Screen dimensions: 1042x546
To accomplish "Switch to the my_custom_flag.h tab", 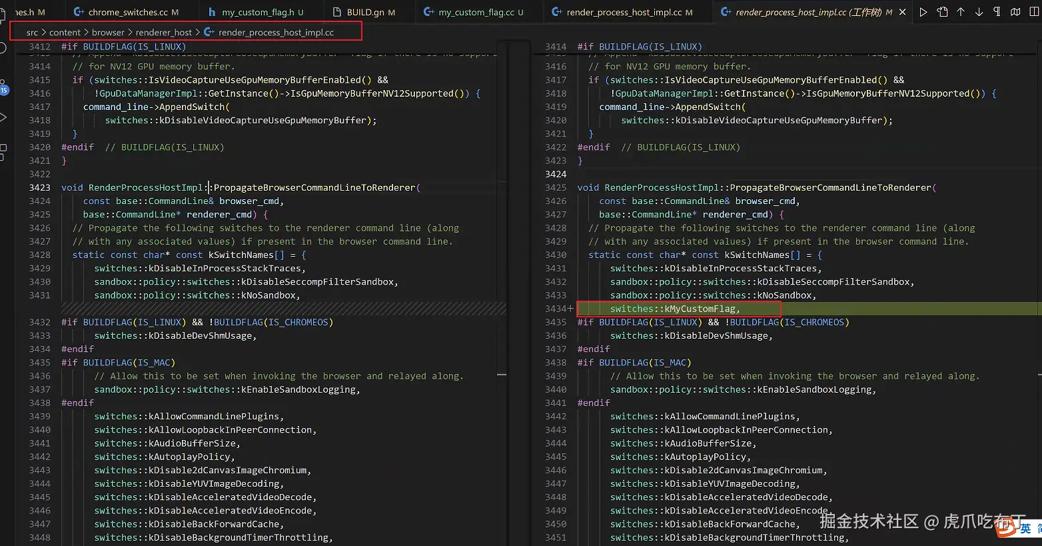I will click(x=257, y=12).
